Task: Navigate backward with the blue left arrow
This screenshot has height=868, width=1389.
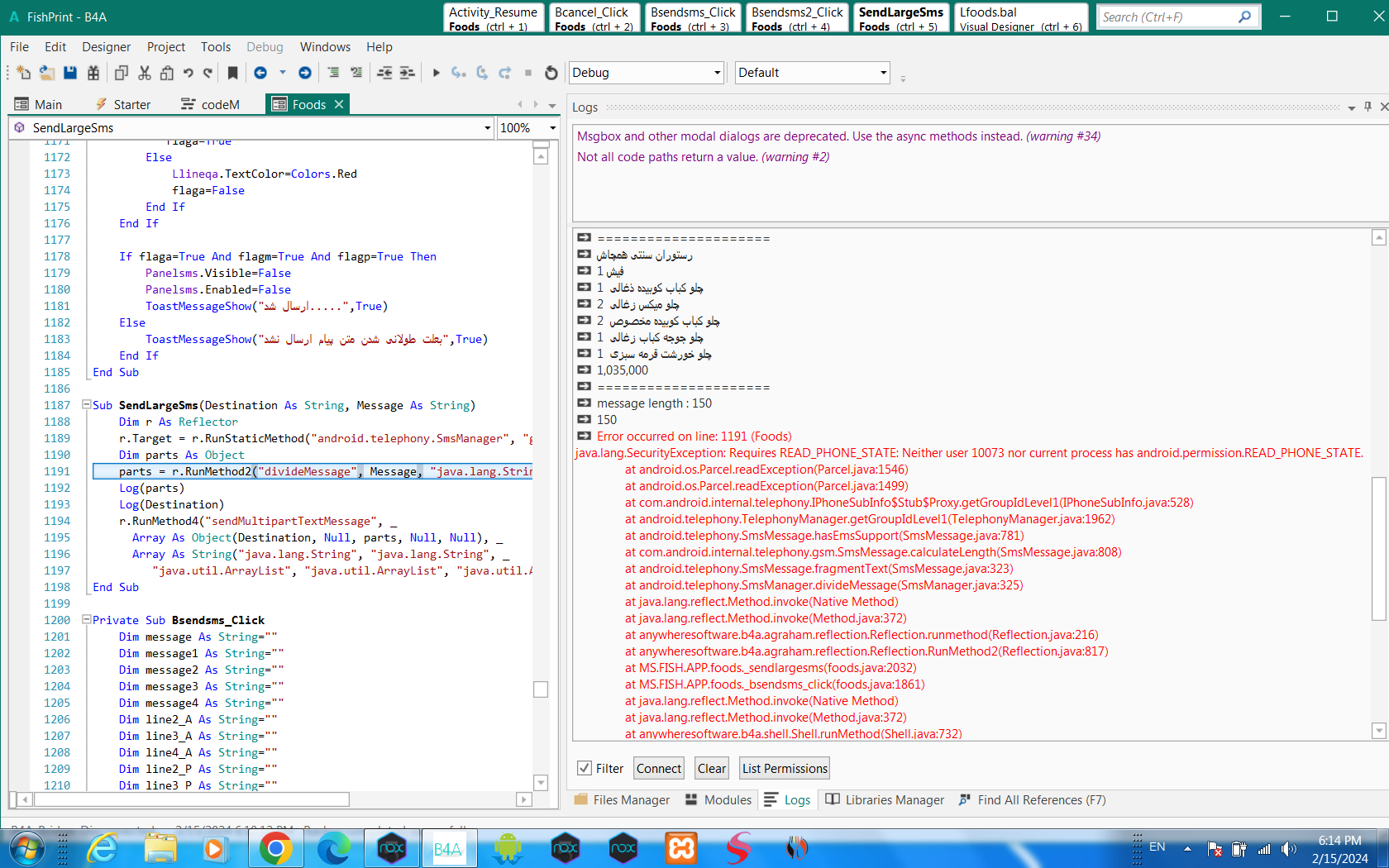Action: (260, 73)
